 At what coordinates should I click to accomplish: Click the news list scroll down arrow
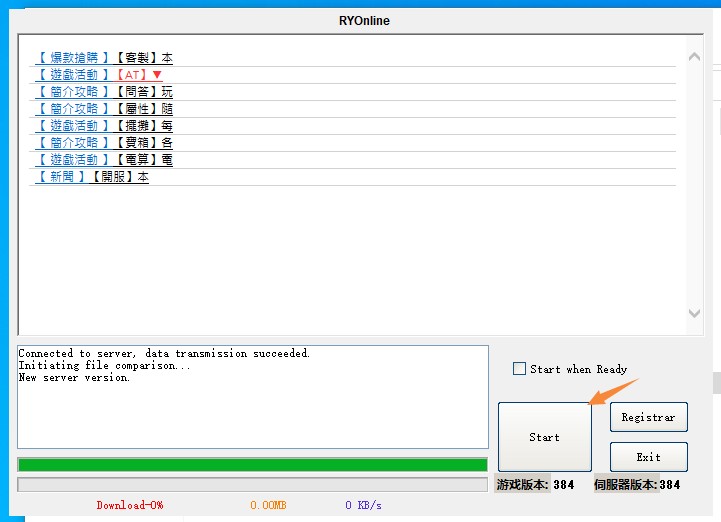[x=694, y=313]
